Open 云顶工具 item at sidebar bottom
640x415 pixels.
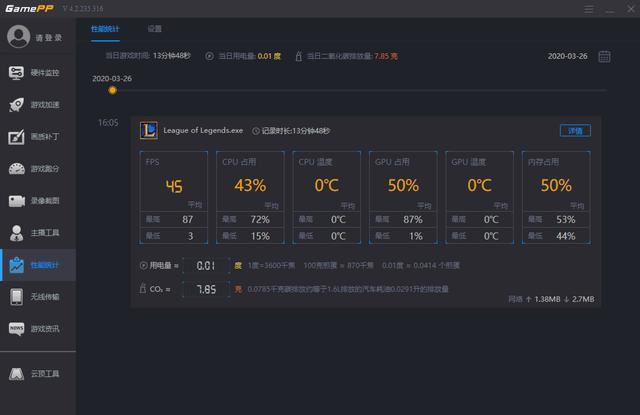tap(38, 374)
